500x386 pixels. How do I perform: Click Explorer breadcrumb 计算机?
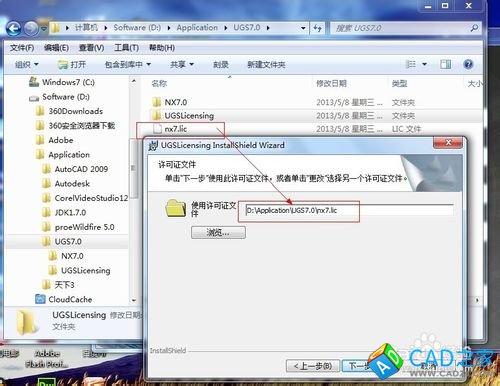86,28
